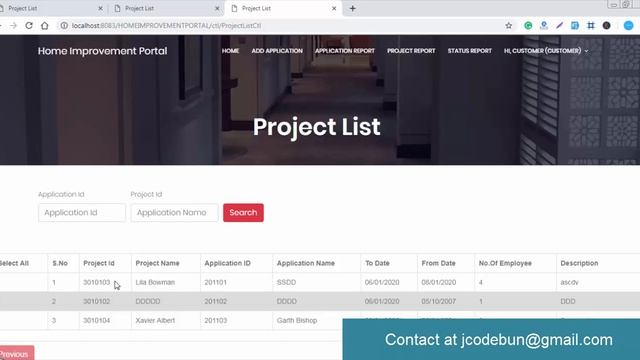The width and height of the screenshot is (640, 360).
Task: Expand the HI, CUSTOMER dropdown
Action: tap(546, 51)
